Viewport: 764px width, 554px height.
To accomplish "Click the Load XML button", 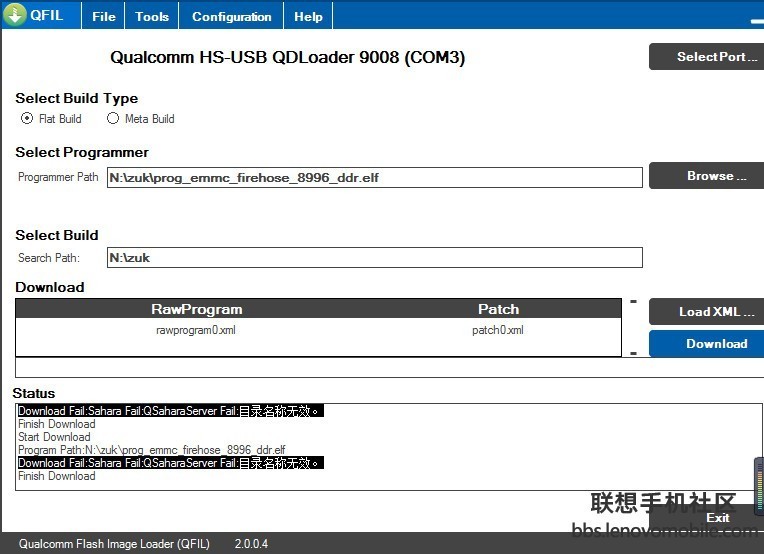I will point(707,311).
